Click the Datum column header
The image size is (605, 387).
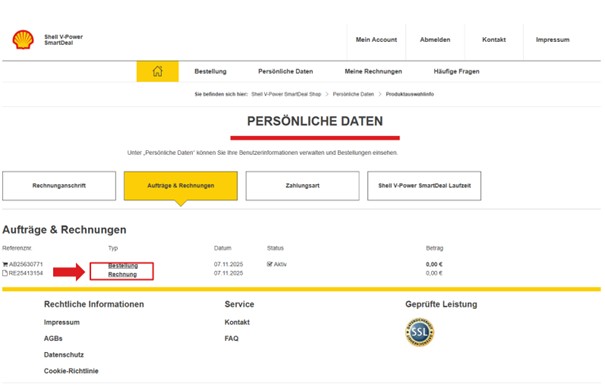tap(223, 248)
